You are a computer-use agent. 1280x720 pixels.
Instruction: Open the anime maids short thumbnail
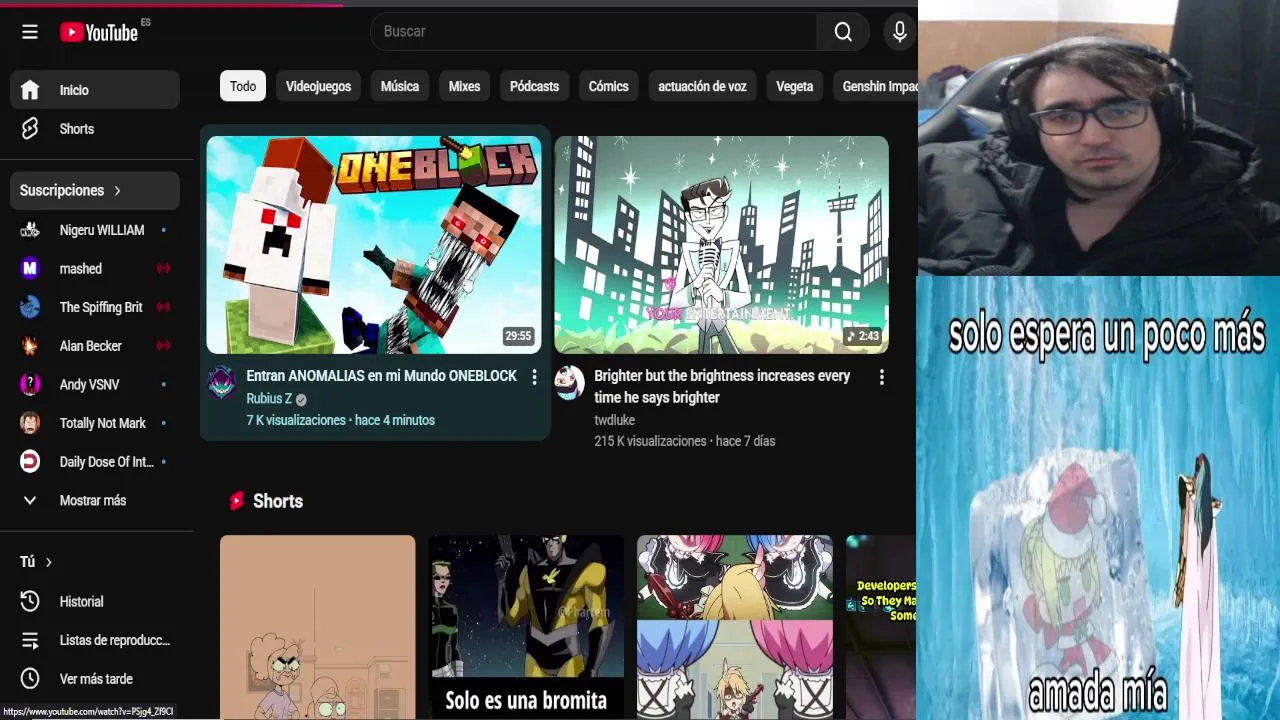pyautogui.click(x=735, y=627)
